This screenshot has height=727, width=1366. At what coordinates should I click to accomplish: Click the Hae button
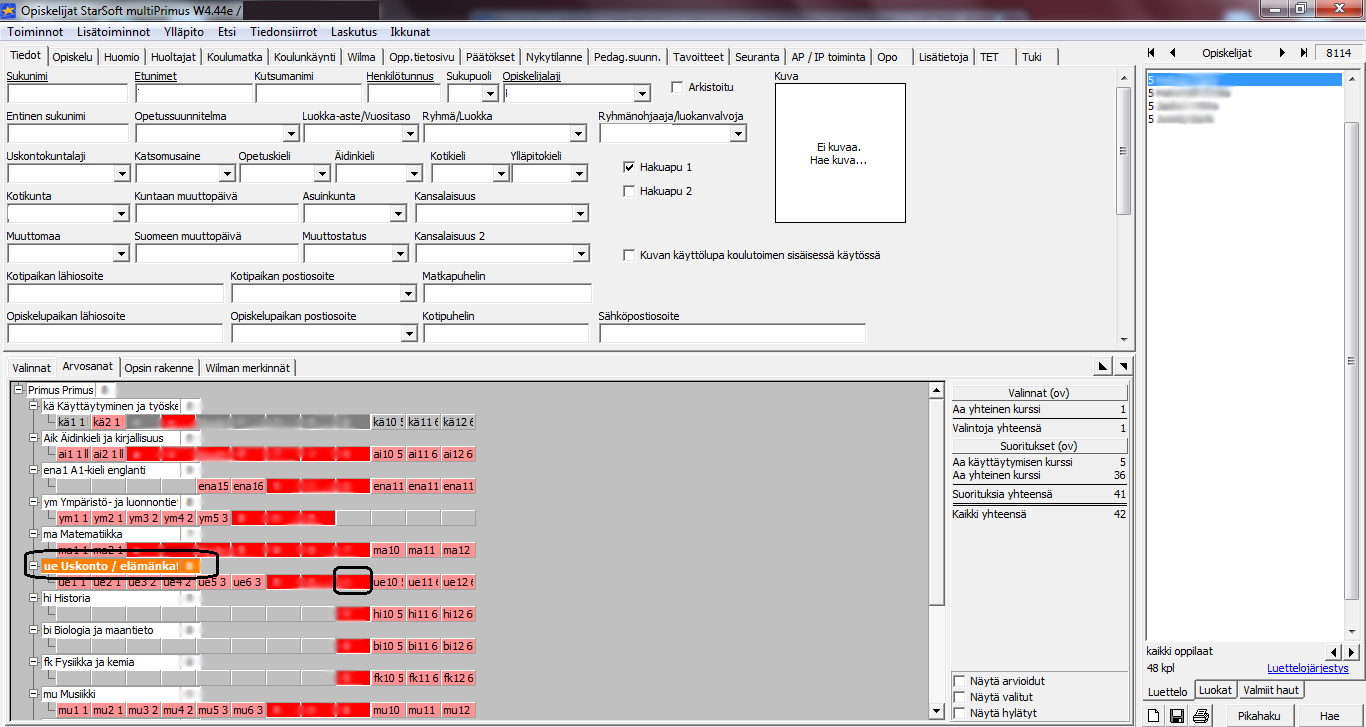pyautogui.click(x=1329, y=716)
